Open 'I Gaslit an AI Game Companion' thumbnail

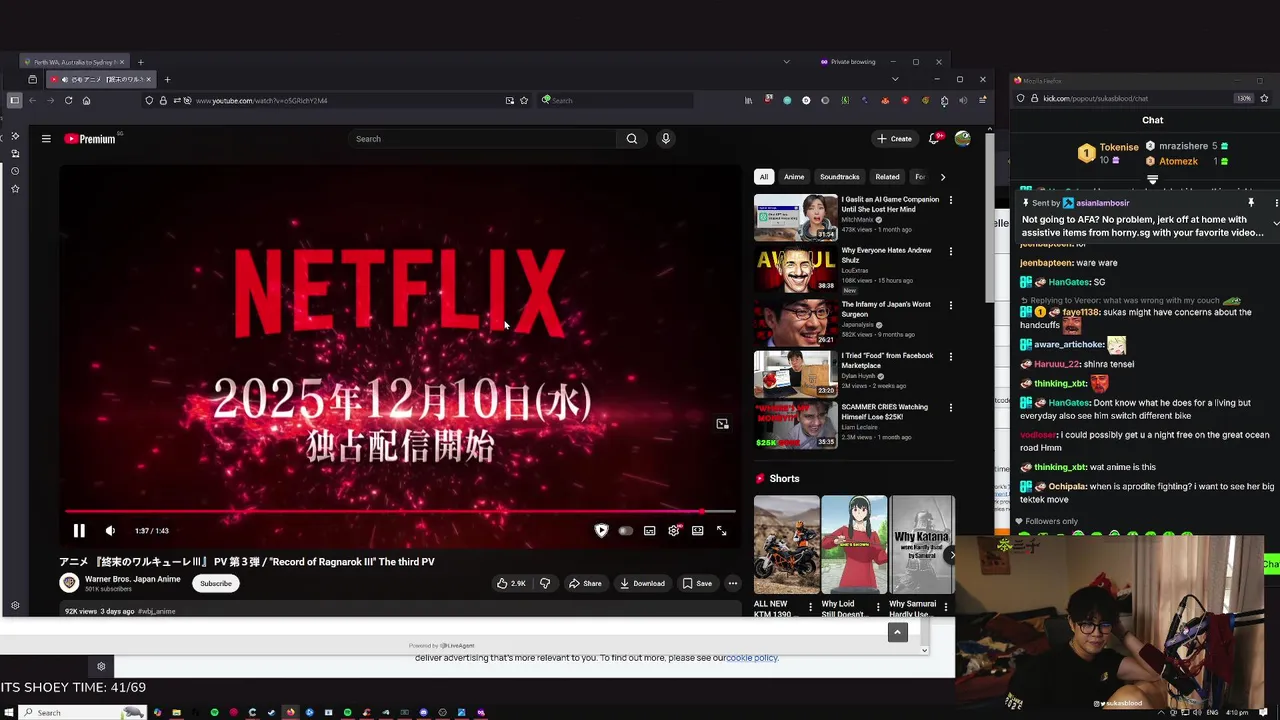pyautogui.click(x=796, y=217)
